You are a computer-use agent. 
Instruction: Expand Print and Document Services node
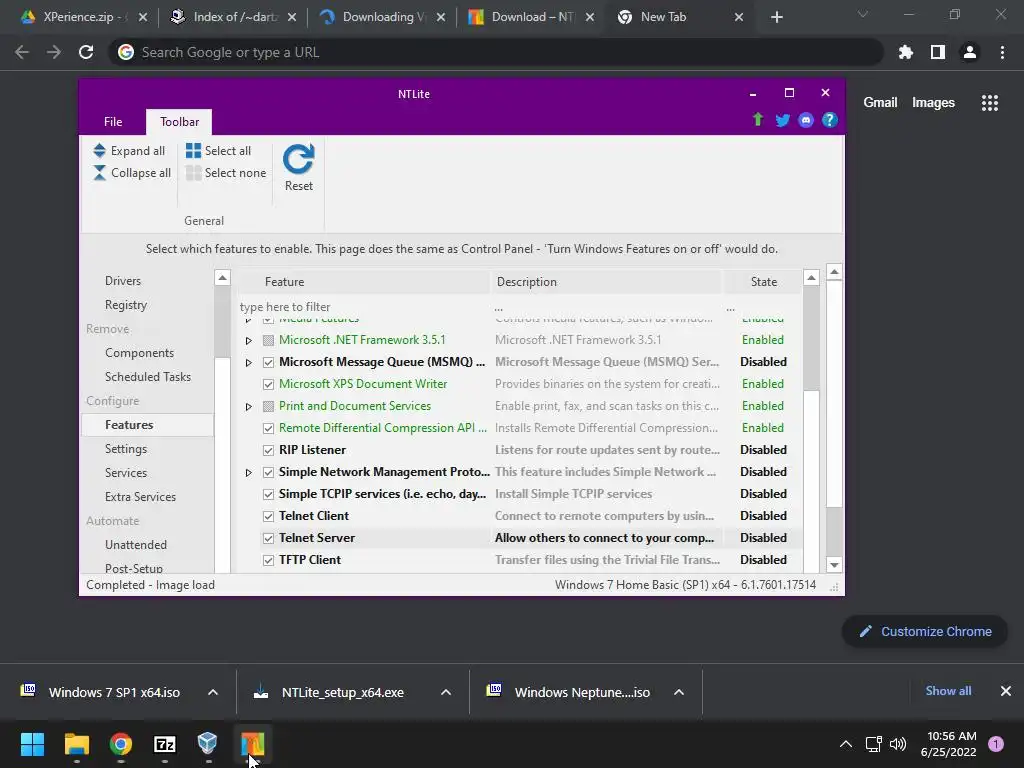(248, 406)
